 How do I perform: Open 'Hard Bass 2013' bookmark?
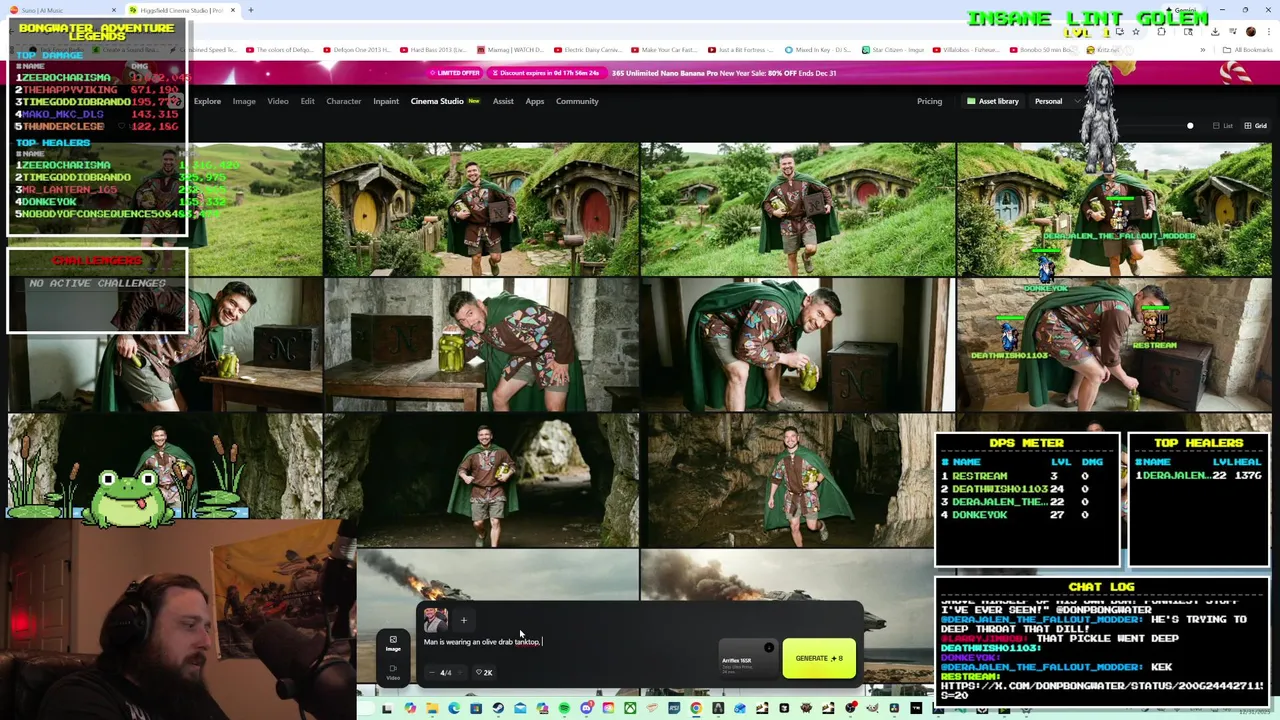pos(433,49)
